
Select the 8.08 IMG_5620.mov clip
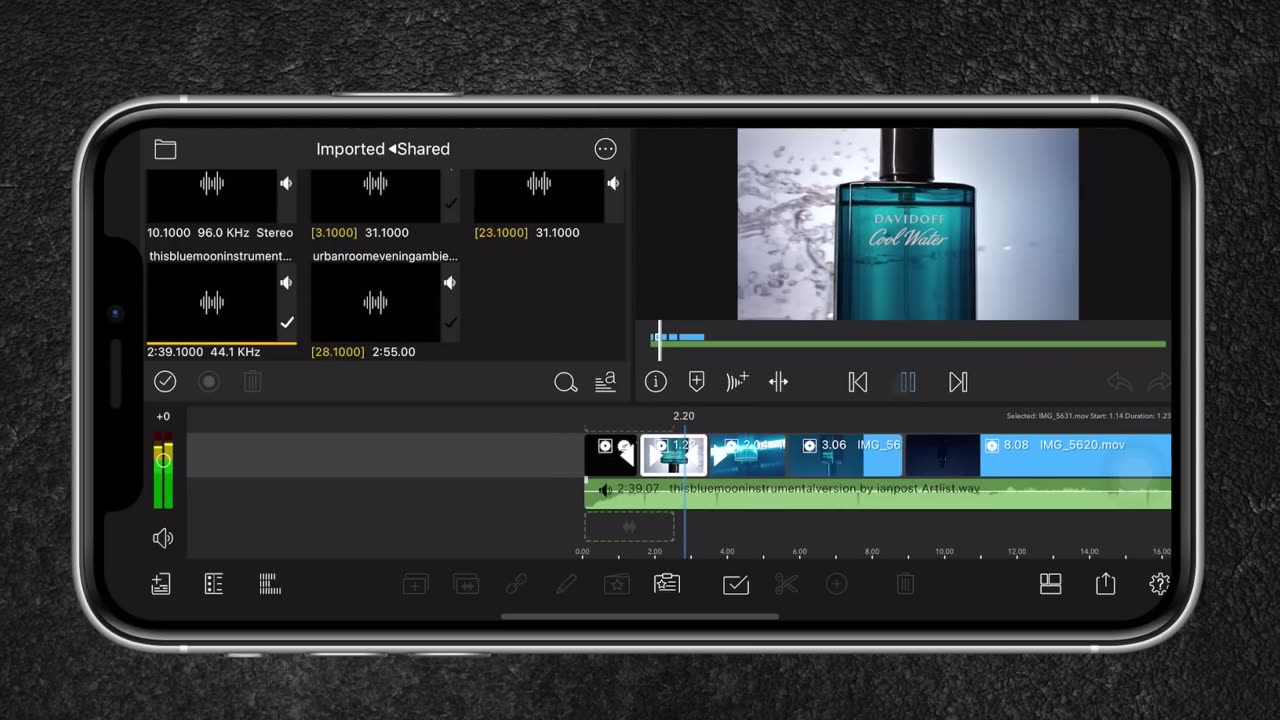pos(1038,455)
